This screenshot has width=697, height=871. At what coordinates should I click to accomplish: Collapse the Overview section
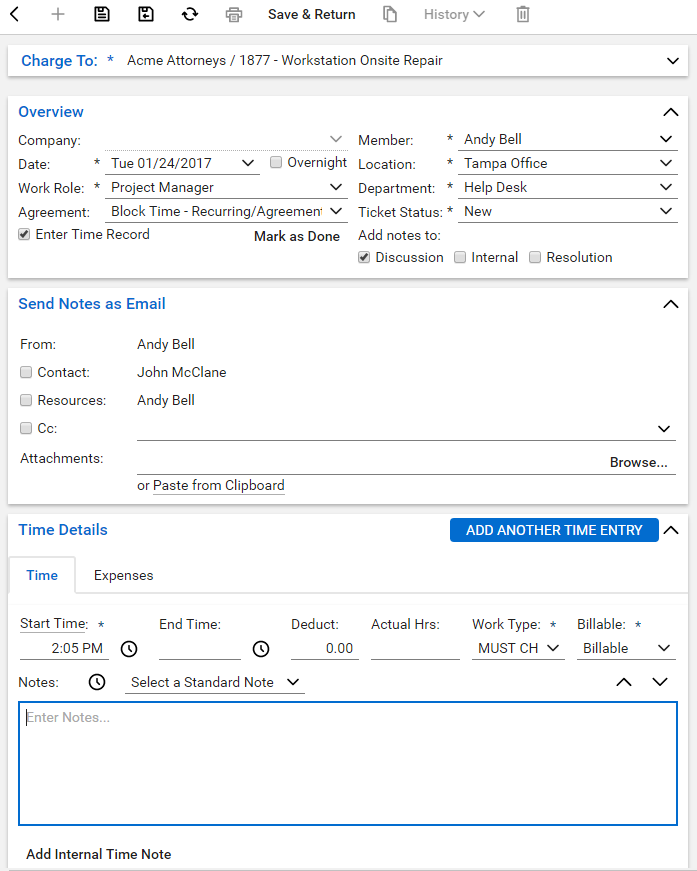671,112
